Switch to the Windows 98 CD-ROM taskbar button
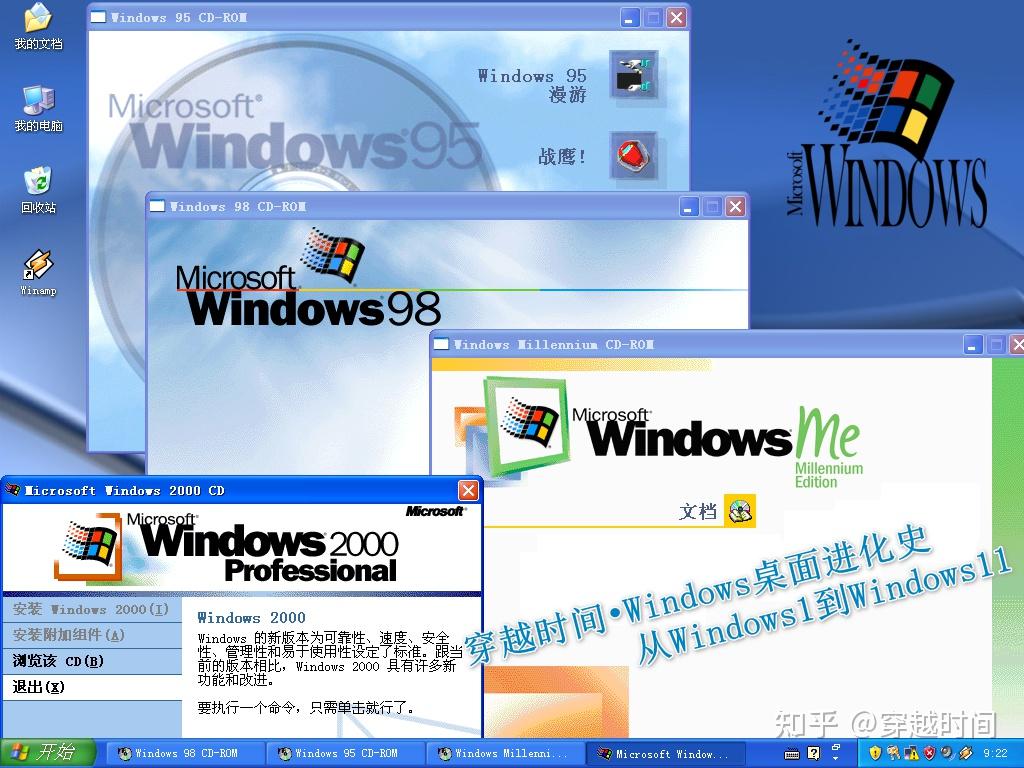 pos(184,754)
